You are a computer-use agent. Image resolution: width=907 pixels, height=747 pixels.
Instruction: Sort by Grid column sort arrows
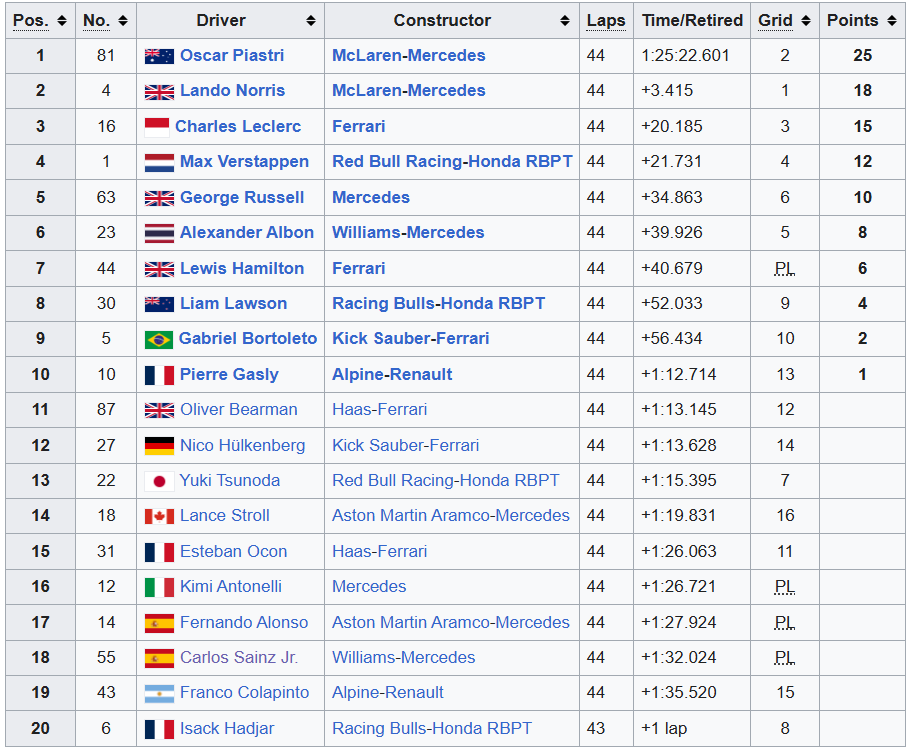coord(806,21)
